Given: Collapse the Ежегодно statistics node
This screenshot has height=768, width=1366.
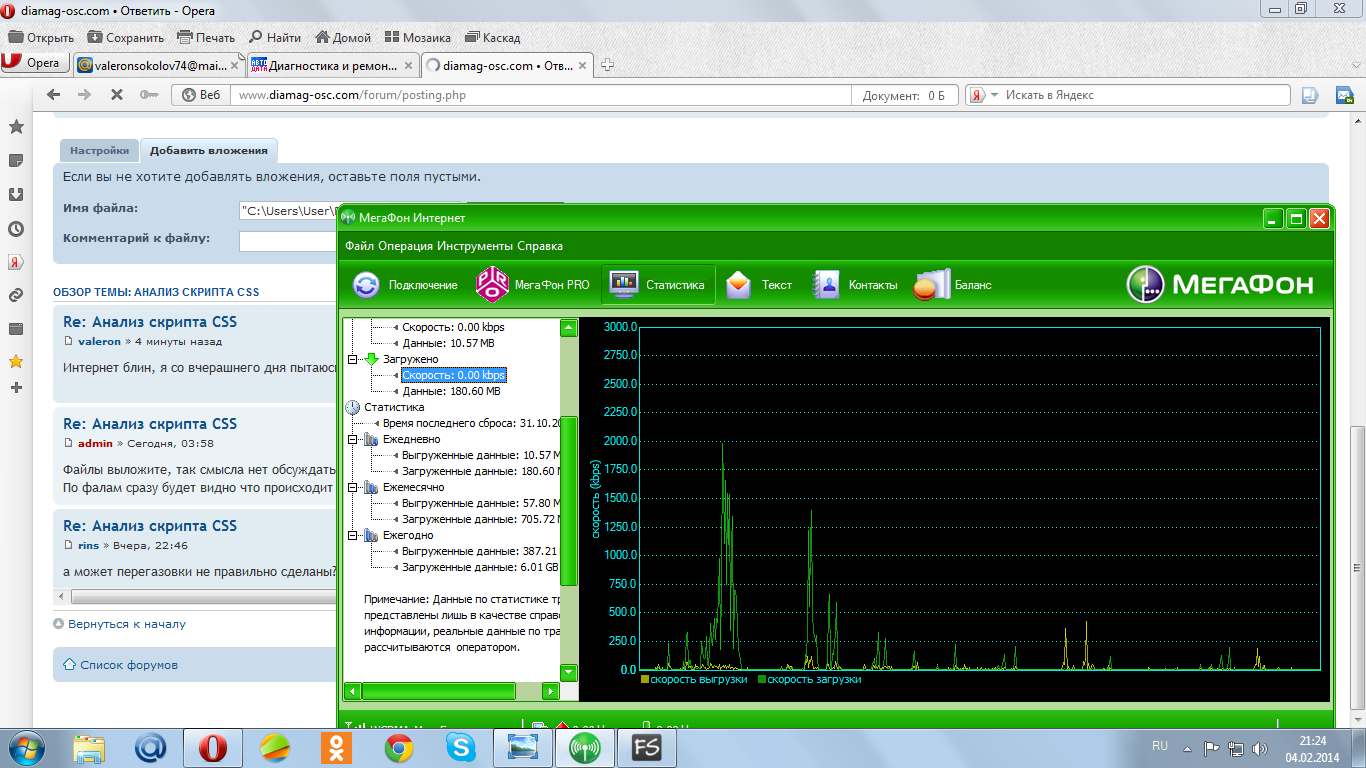Looking at the screenshot, I should pyautogui.click(x=352, y=535).
